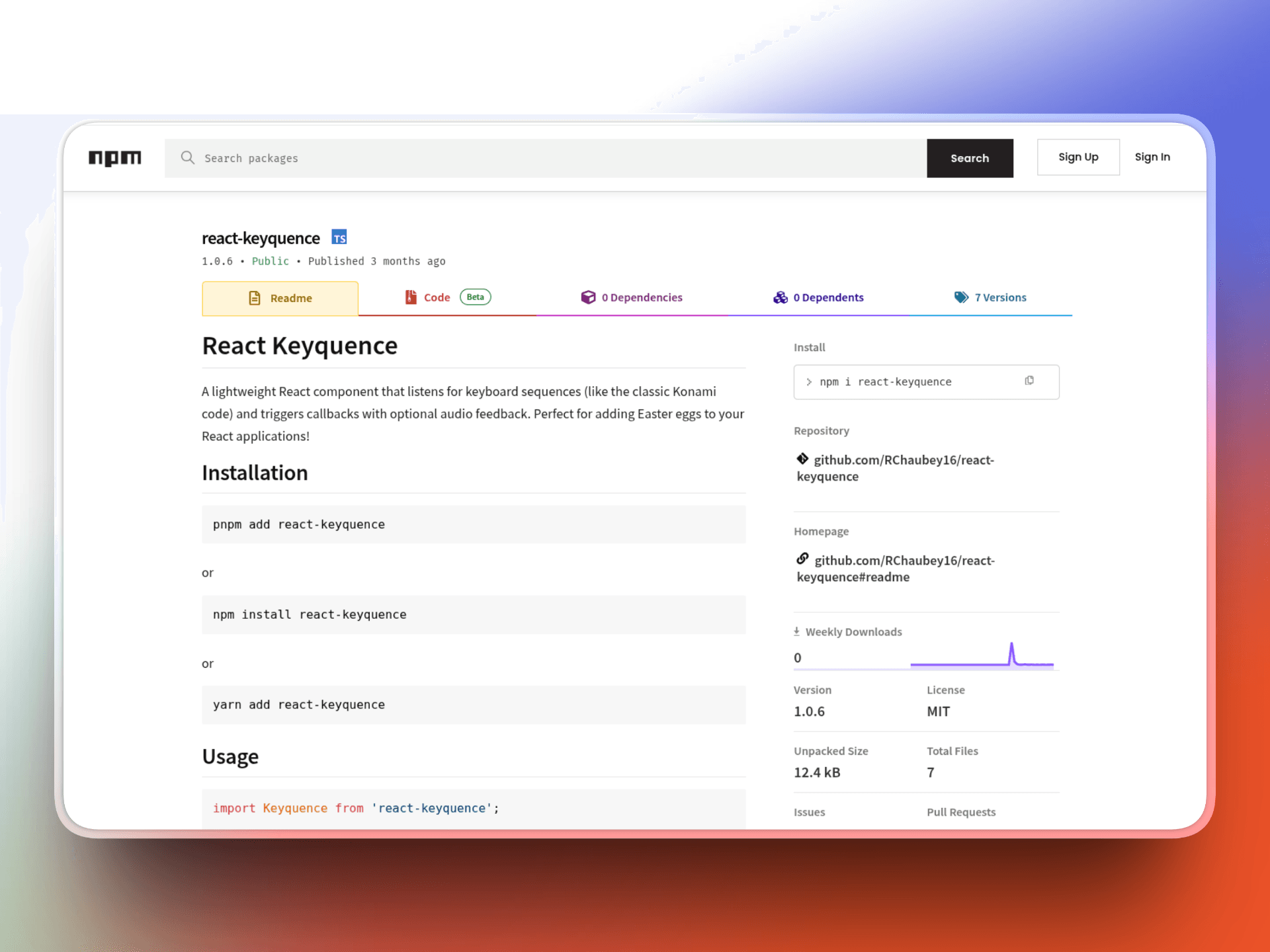Click the magnifying glass in the search bar
This screenshot has width=1270, height=952.
tap(187, 158)
